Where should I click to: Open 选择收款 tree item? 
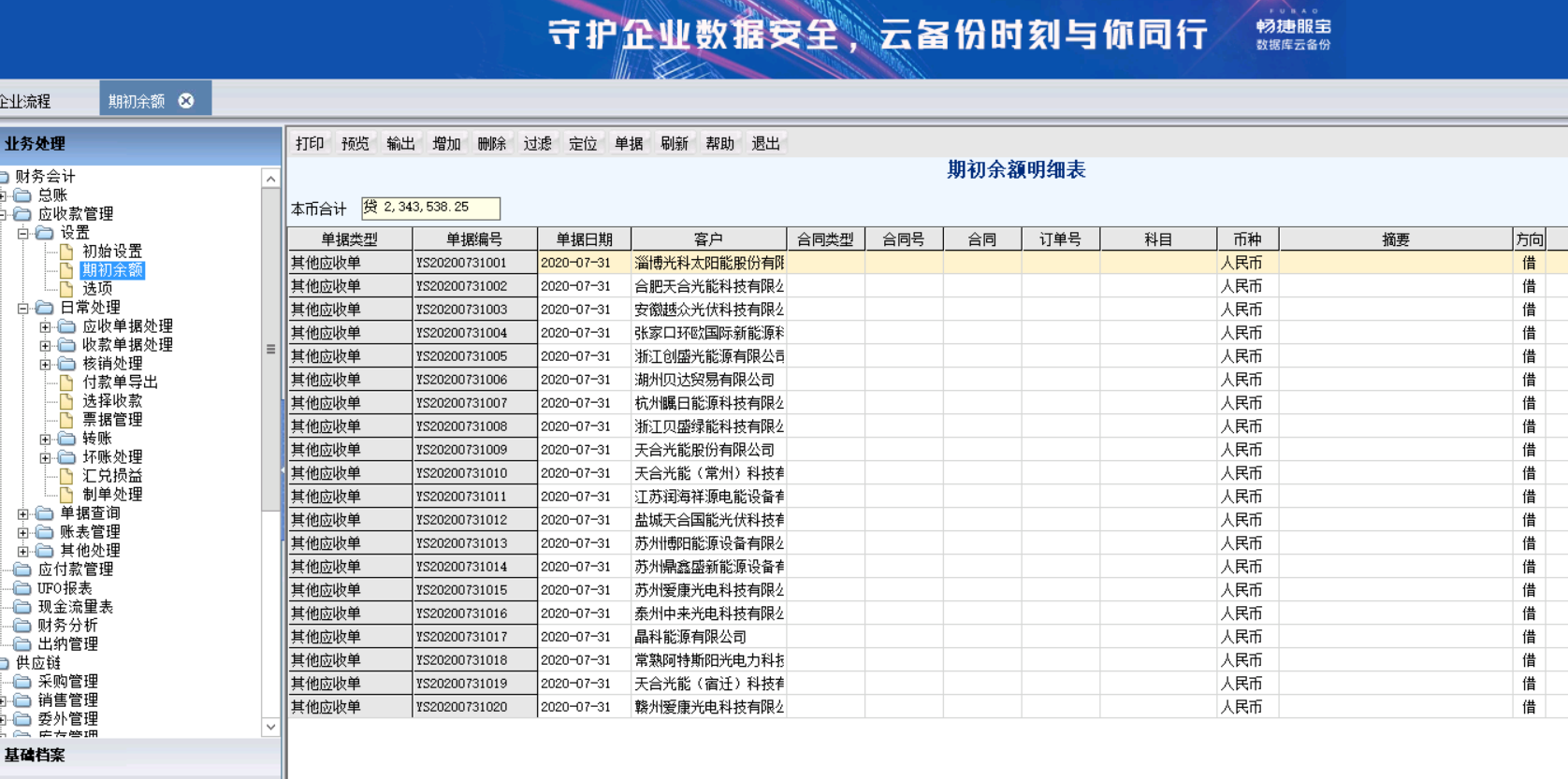pos(112,401)
